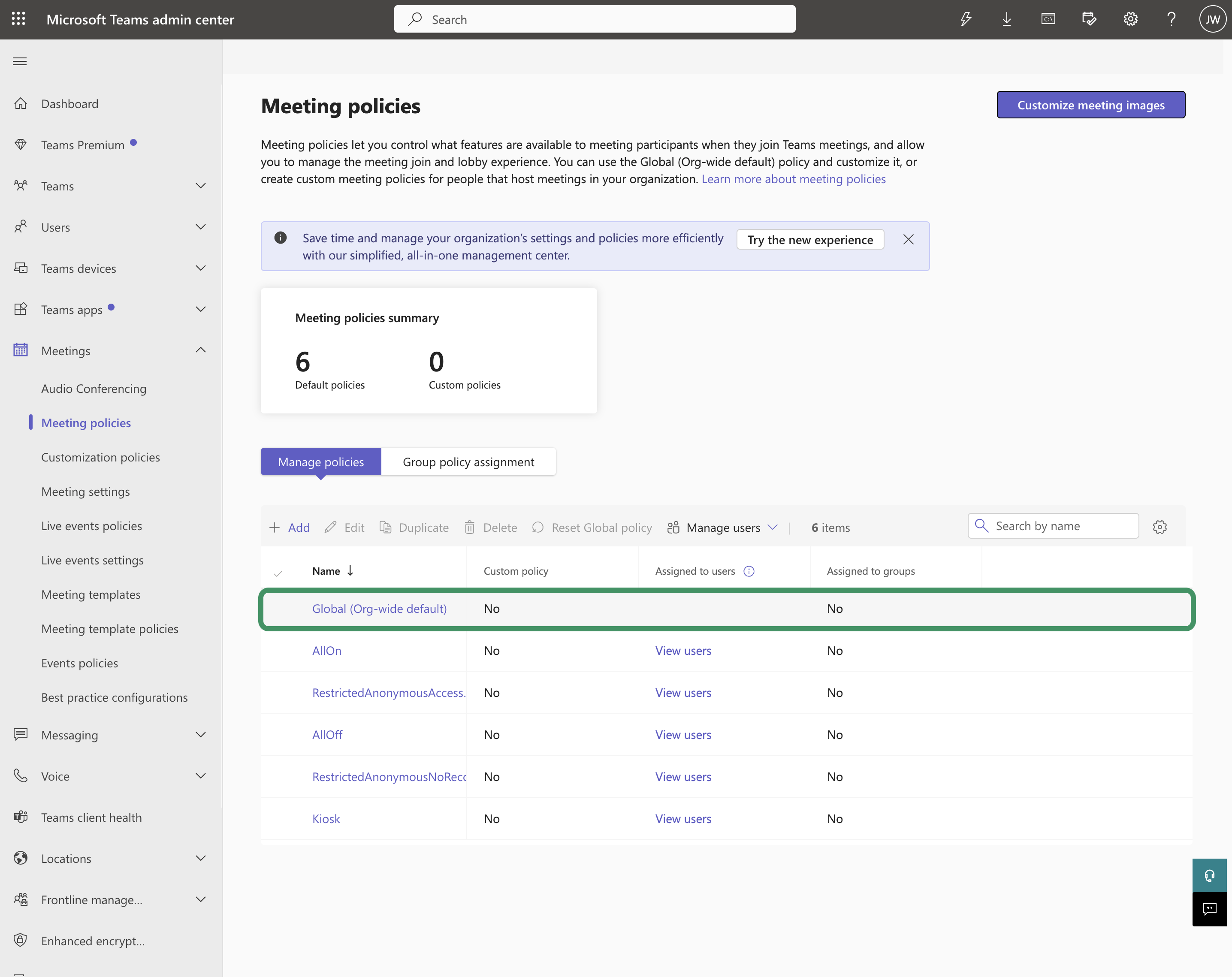Open table column settings gear icon
1232x977 pixels.
(x=1160, y=527)
